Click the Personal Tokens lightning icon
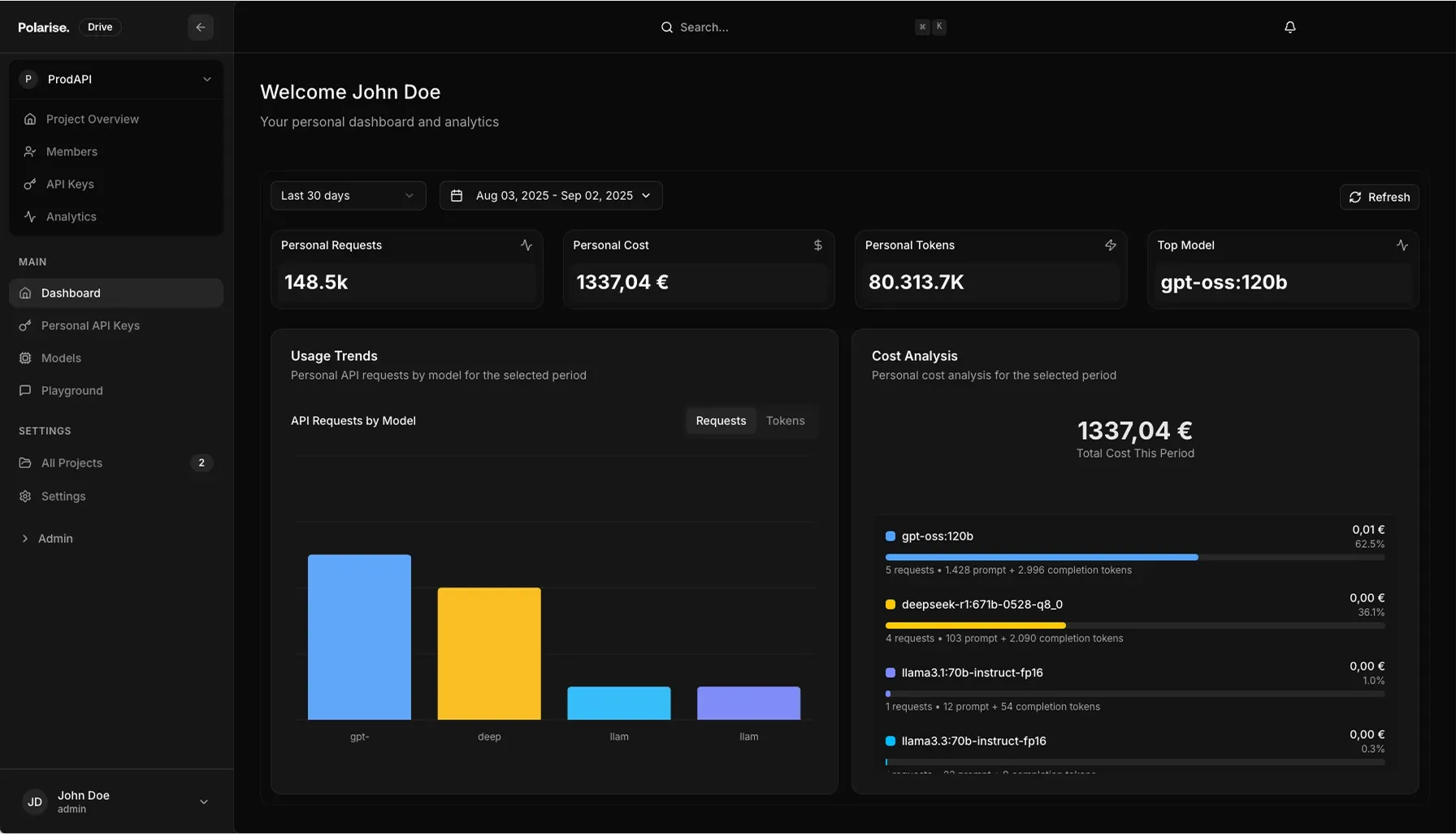Screen dimensions: 1456x834 (x=1110, y=245)
